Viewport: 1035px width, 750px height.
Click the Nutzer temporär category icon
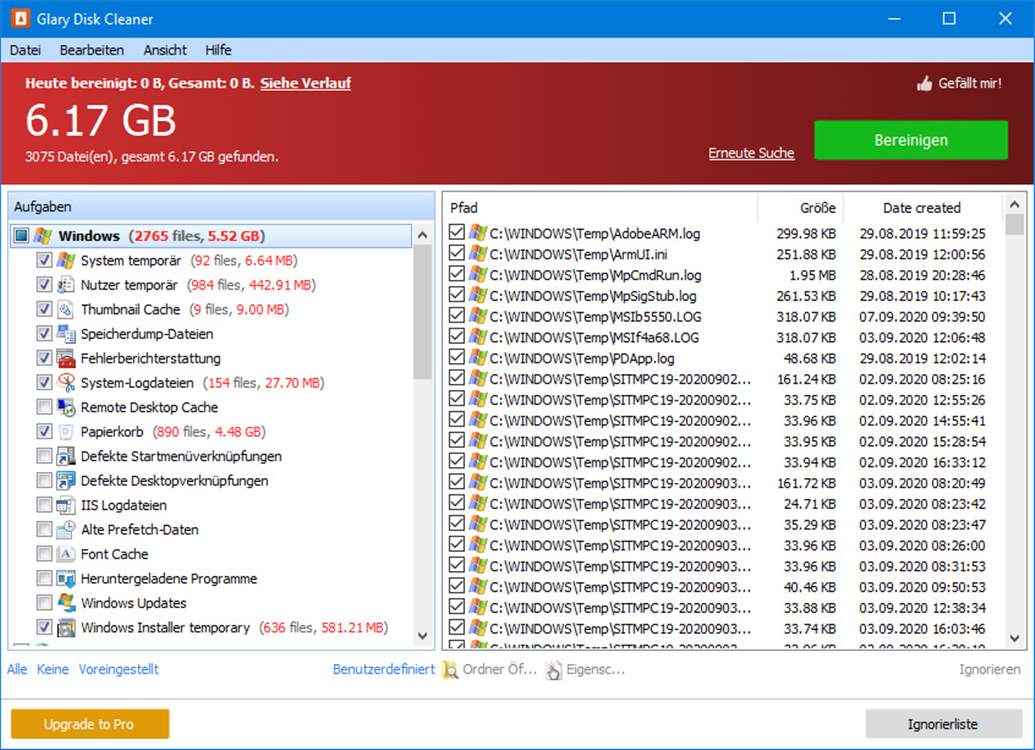pyautogui.click(x=66, y=285)
